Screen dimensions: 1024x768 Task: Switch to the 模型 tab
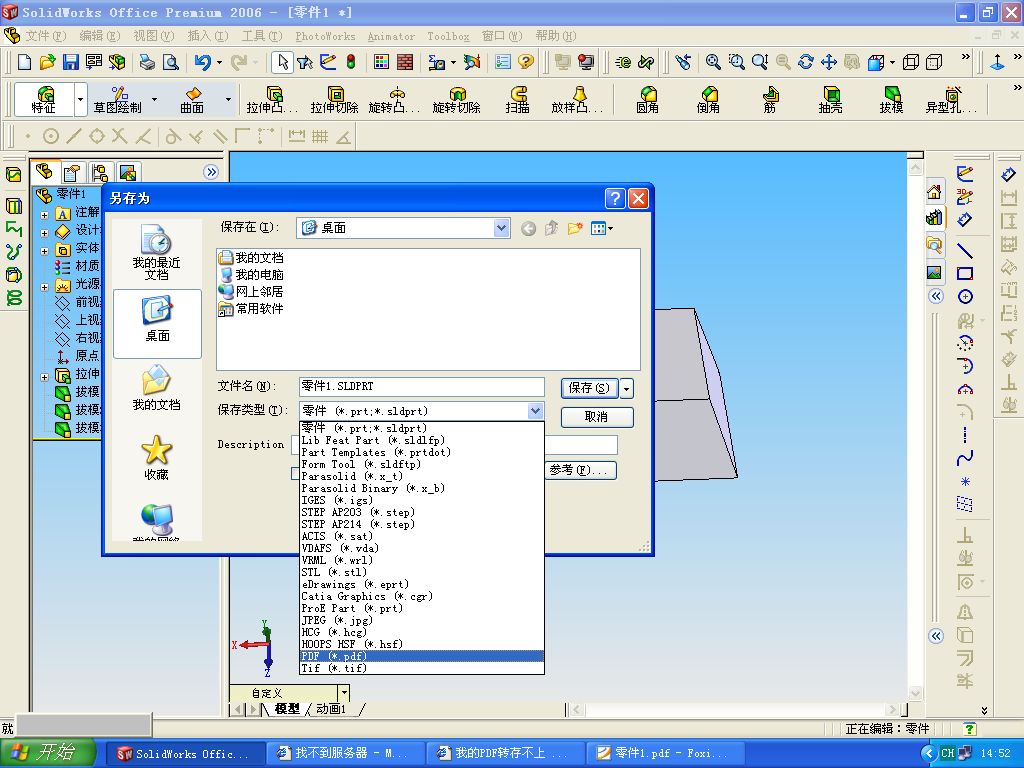click(287, 709)
